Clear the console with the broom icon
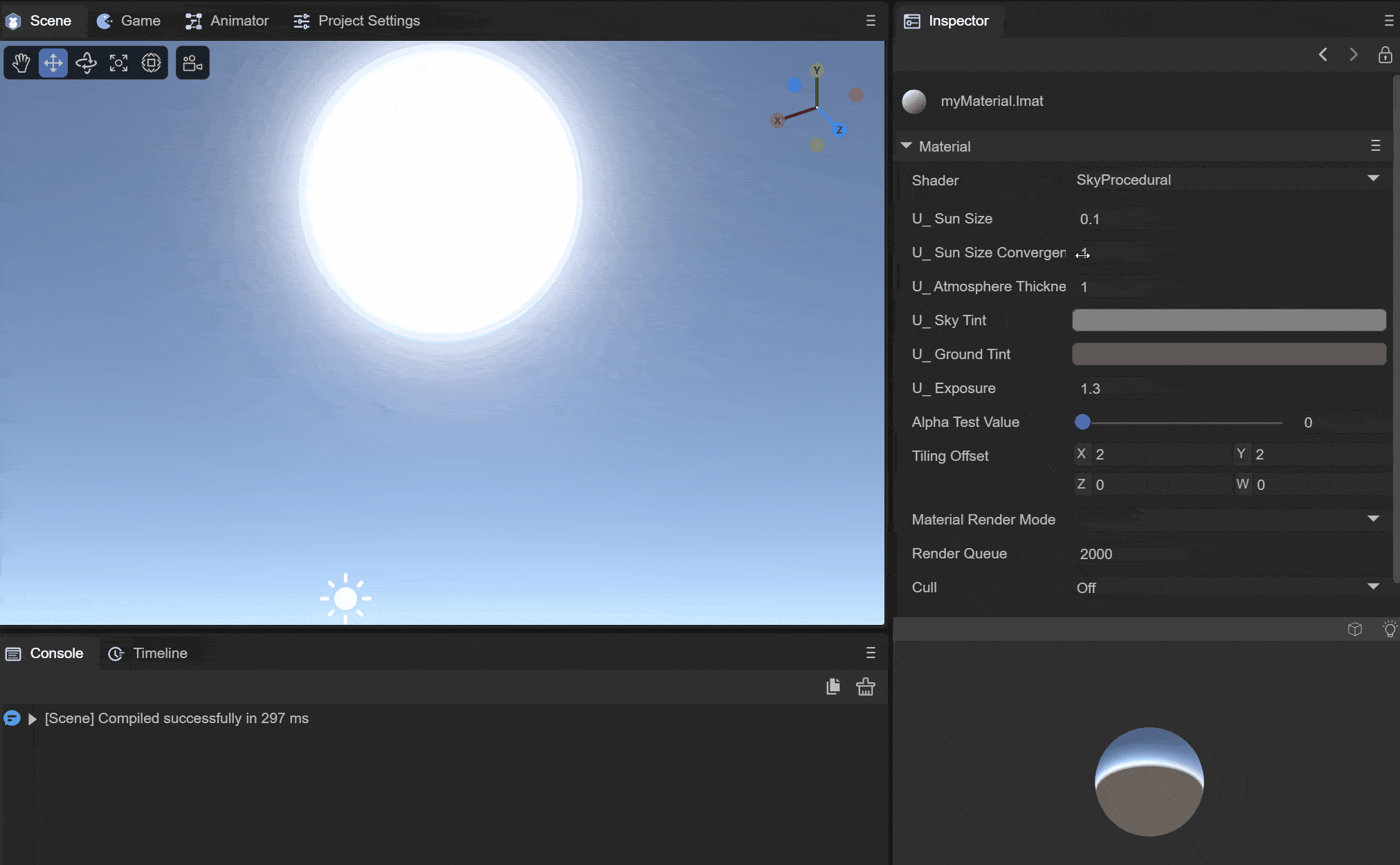Screen dimensions: 1400x865 pos(865,686)
